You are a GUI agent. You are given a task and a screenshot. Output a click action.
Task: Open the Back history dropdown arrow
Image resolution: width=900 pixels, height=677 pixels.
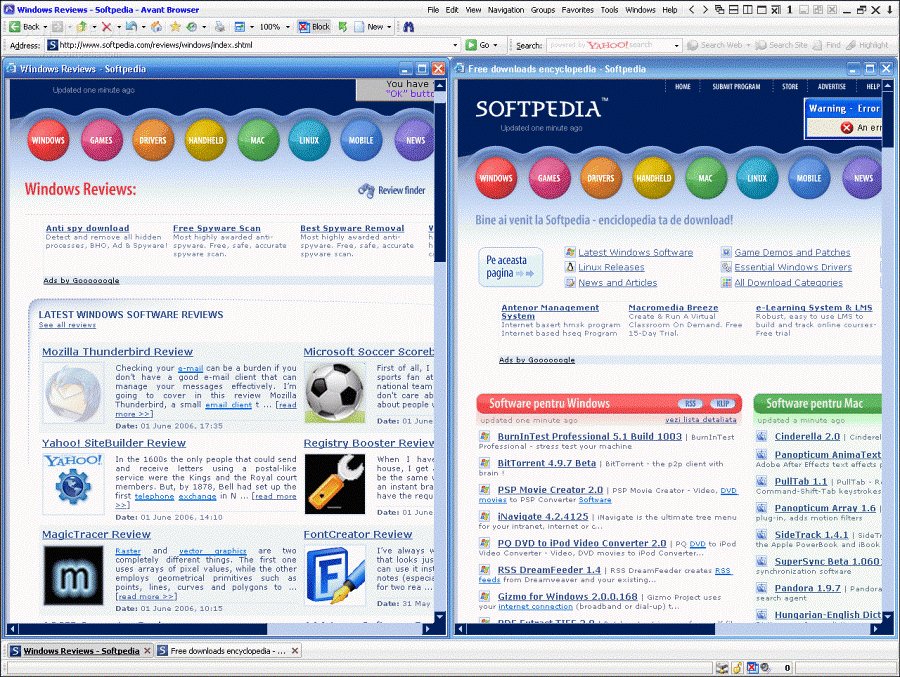pos(45,27)
